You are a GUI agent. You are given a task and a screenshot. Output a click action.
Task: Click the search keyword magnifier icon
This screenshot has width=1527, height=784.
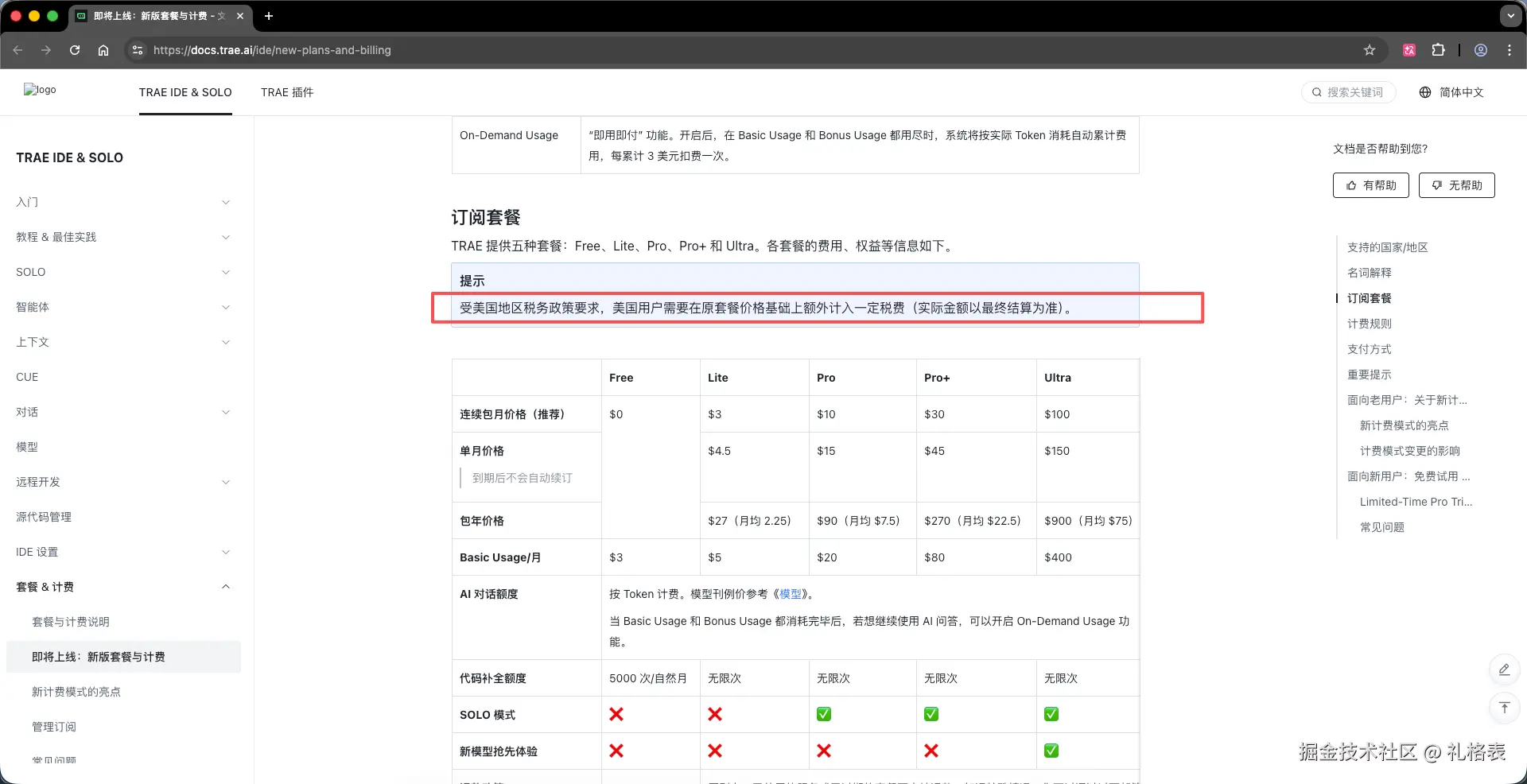click(1316, 92)
